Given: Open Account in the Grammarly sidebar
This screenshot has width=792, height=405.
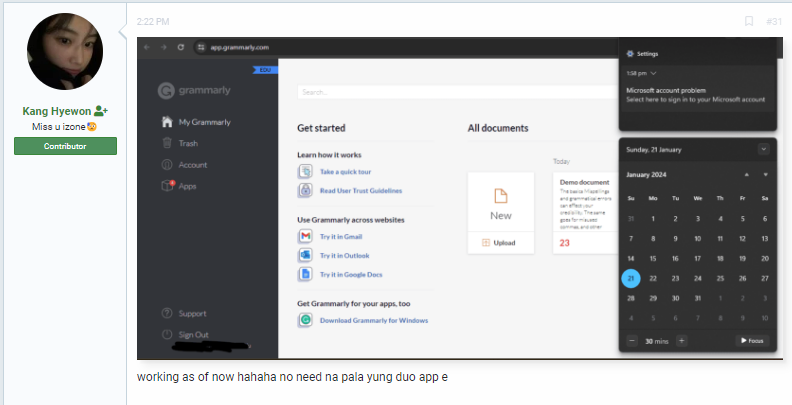Looking at the screenshot, I should (193, 165).
